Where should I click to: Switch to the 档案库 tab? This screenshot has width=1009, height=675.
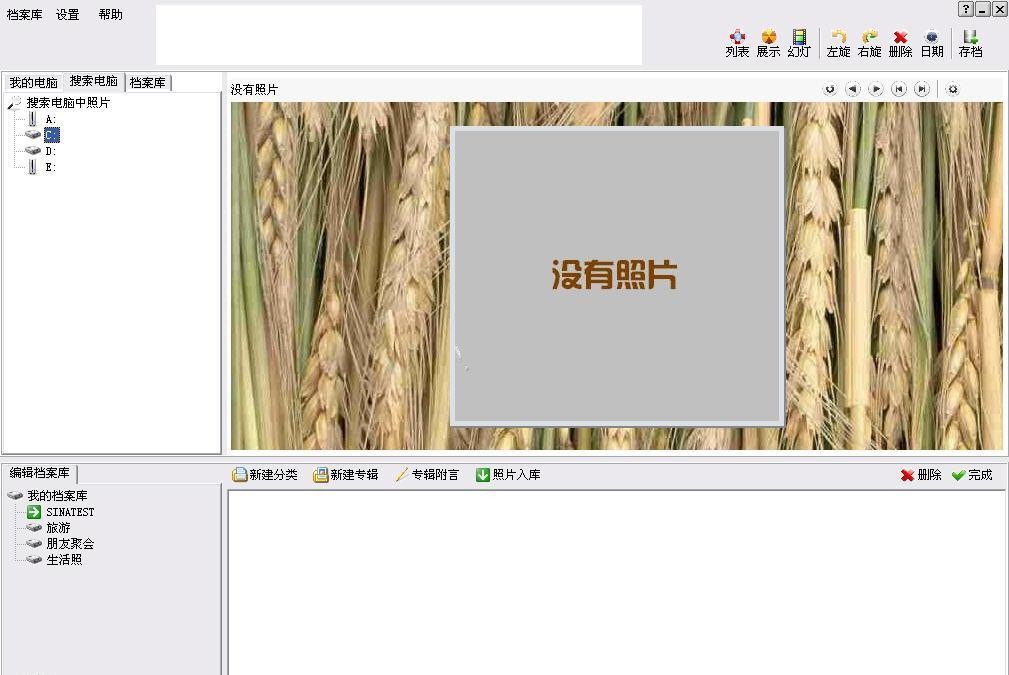tap(148, 83)
